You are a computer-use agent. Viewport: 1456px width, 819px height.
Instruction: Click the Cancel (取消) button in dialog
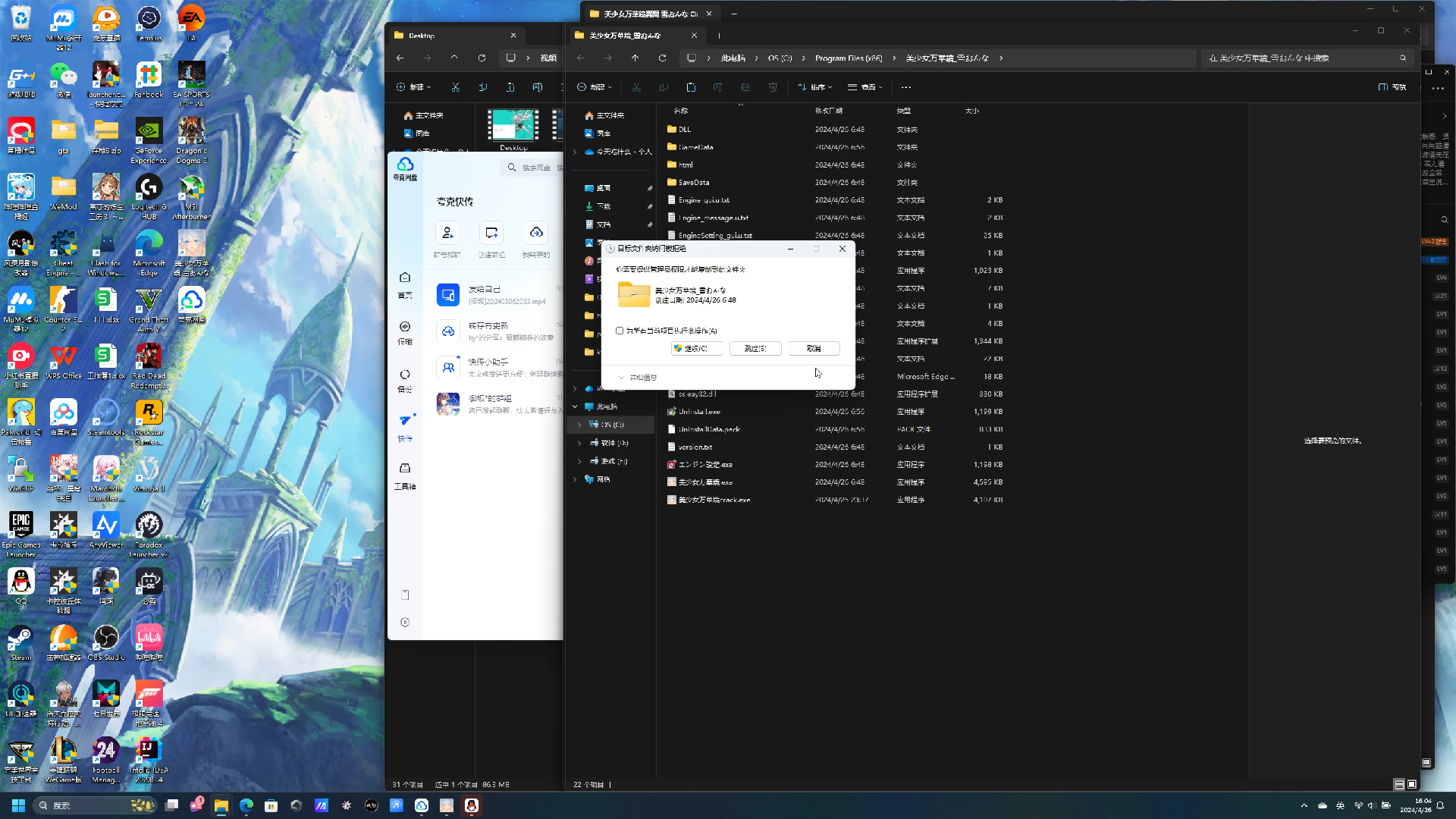814,348
